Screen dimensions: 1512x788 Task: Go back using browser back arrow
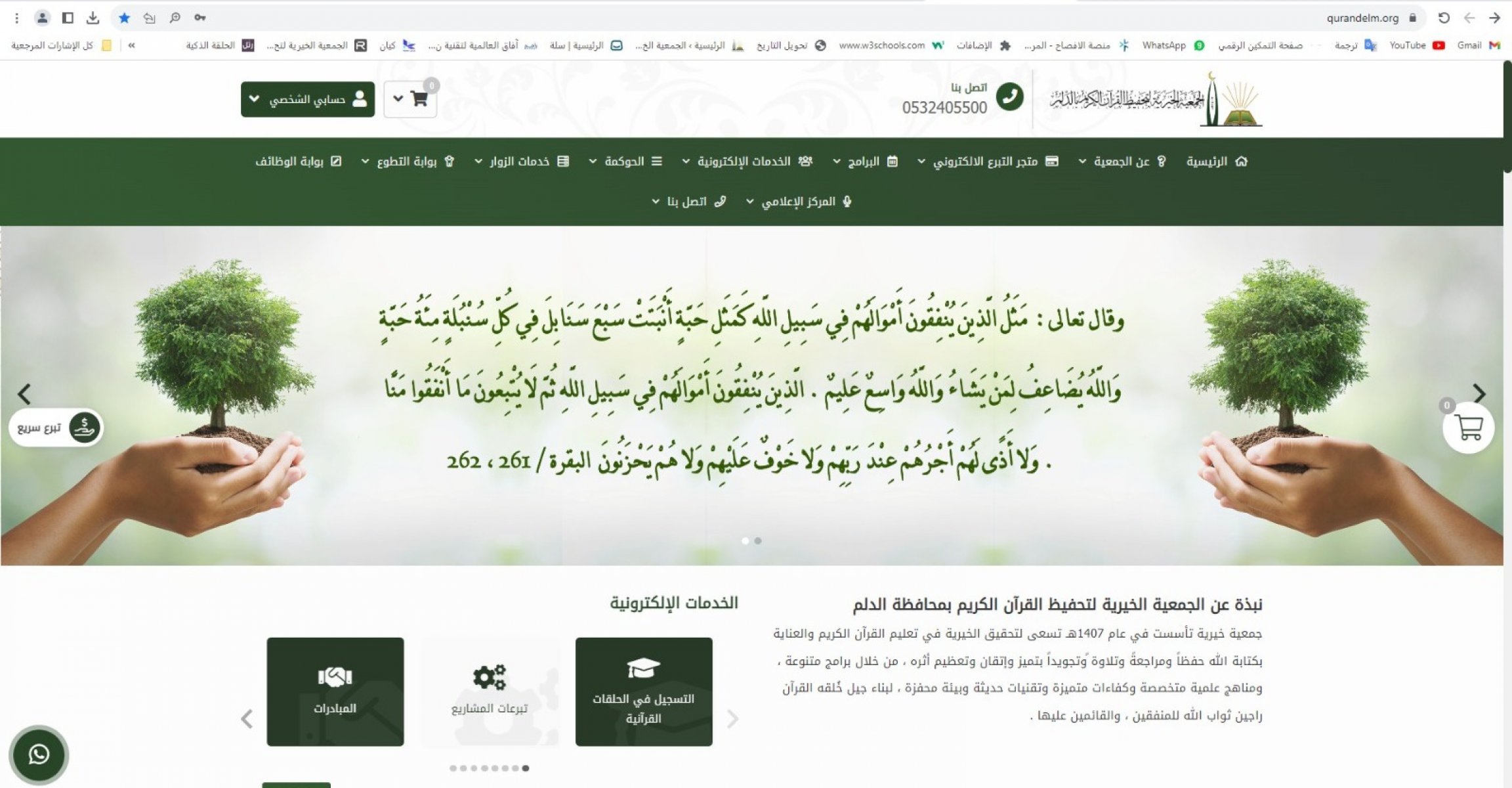[x=1469, y=18]
